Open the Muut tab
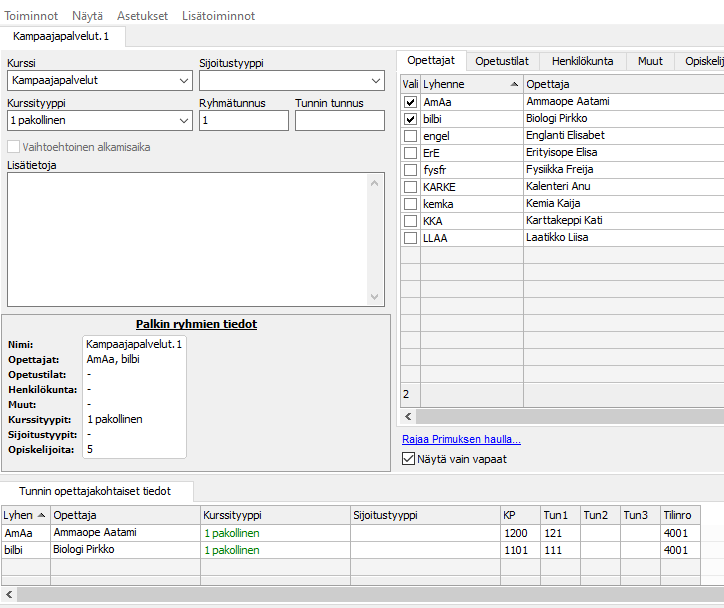The width and height of the screenshot is (724, 608). 650,61
